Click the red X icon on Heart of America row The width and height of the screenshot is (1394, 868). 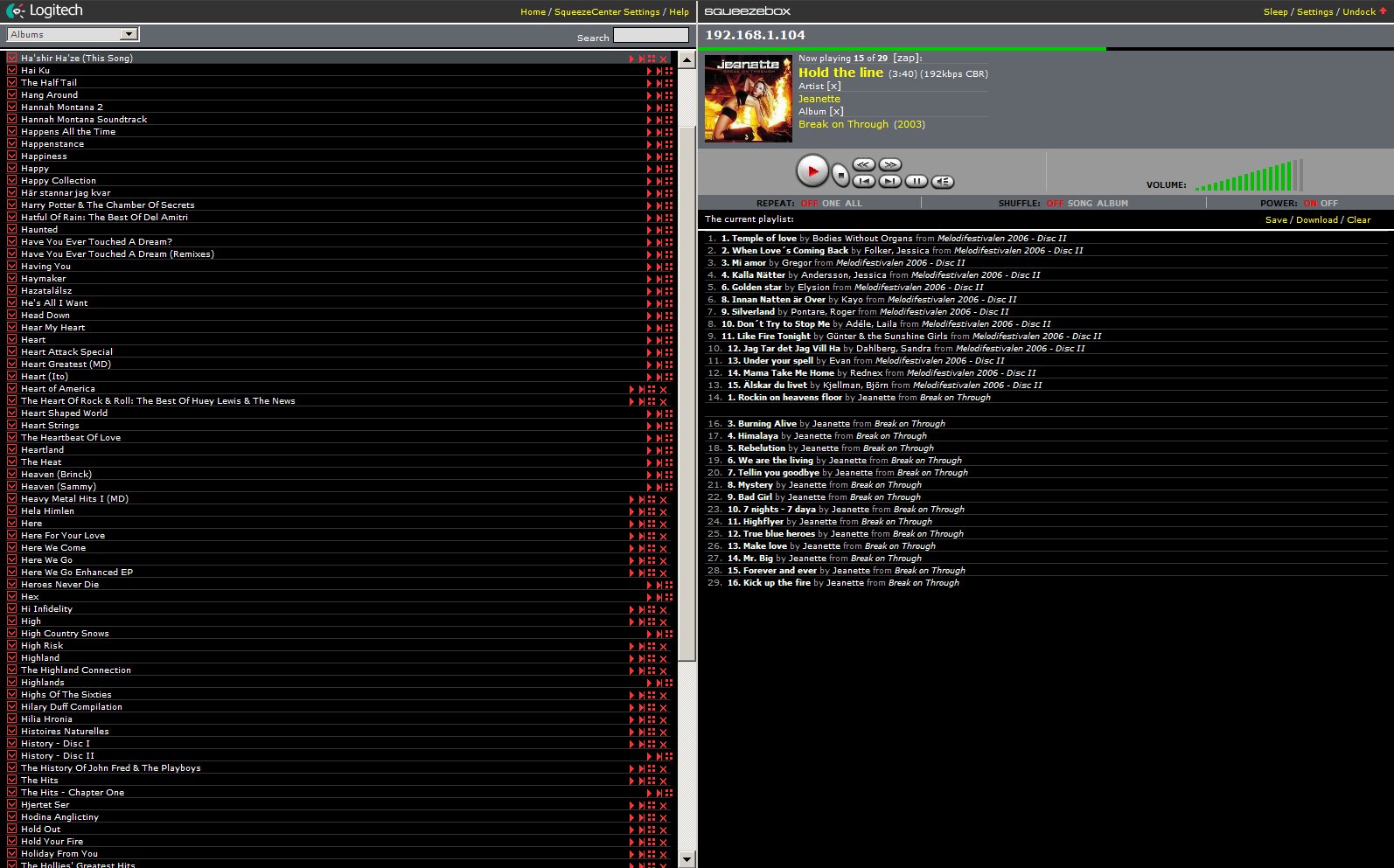[663, 389]
